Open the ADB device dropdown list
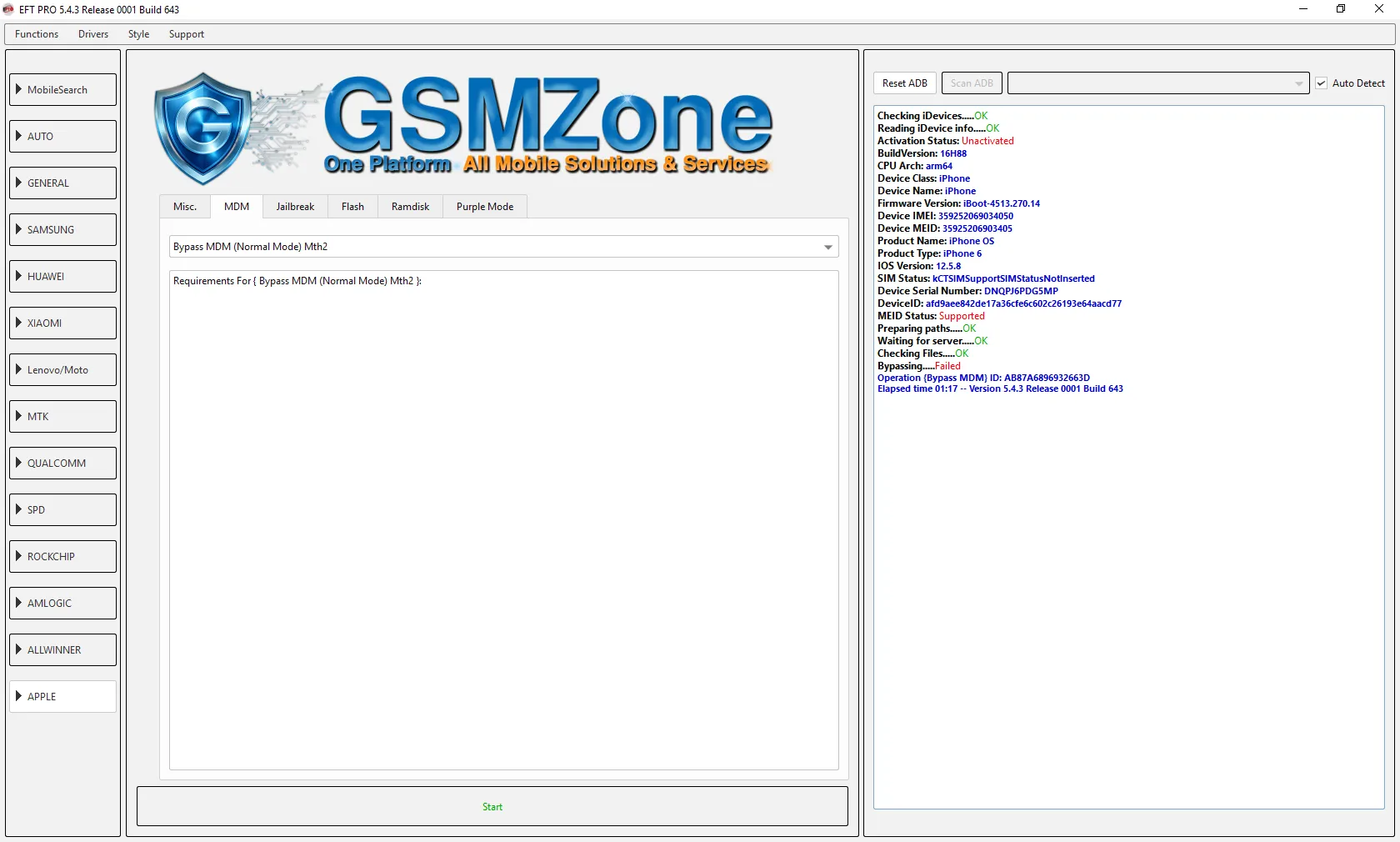Screen dimensions: 1400x842 (x=1298, y=83)
